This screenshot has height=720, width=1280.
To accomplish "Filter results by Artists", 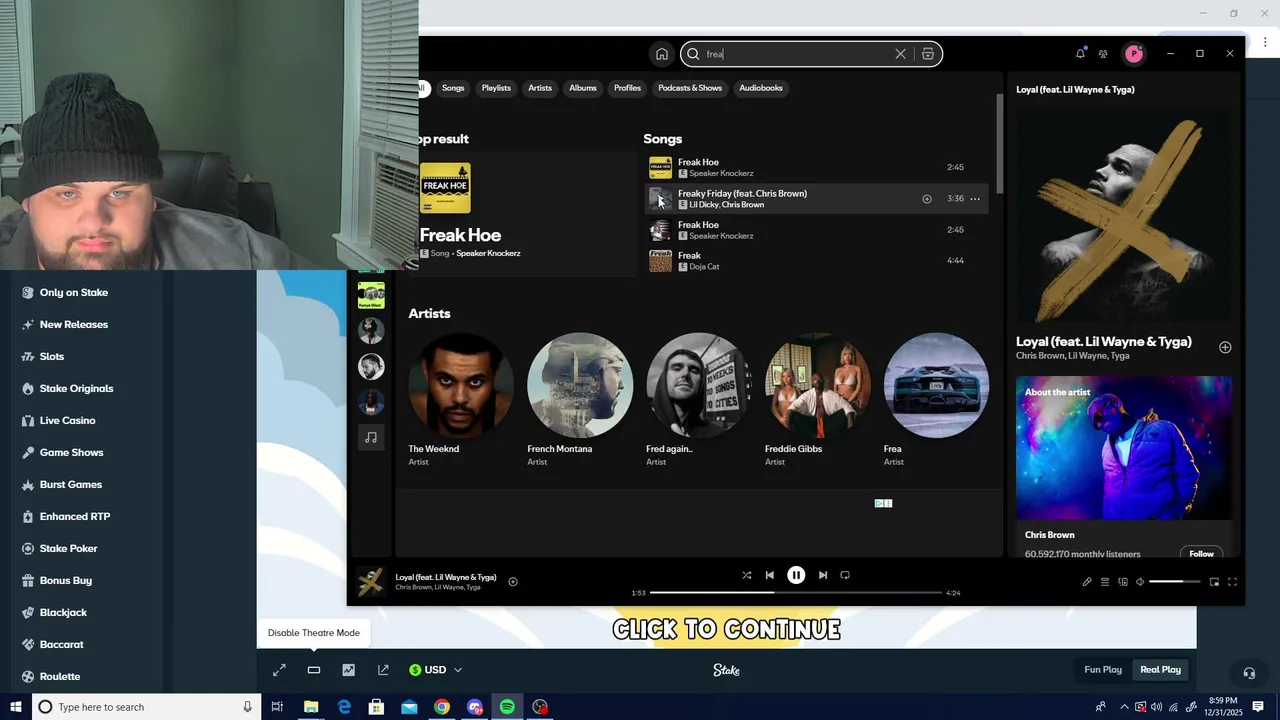I will [x=540, y=88].
